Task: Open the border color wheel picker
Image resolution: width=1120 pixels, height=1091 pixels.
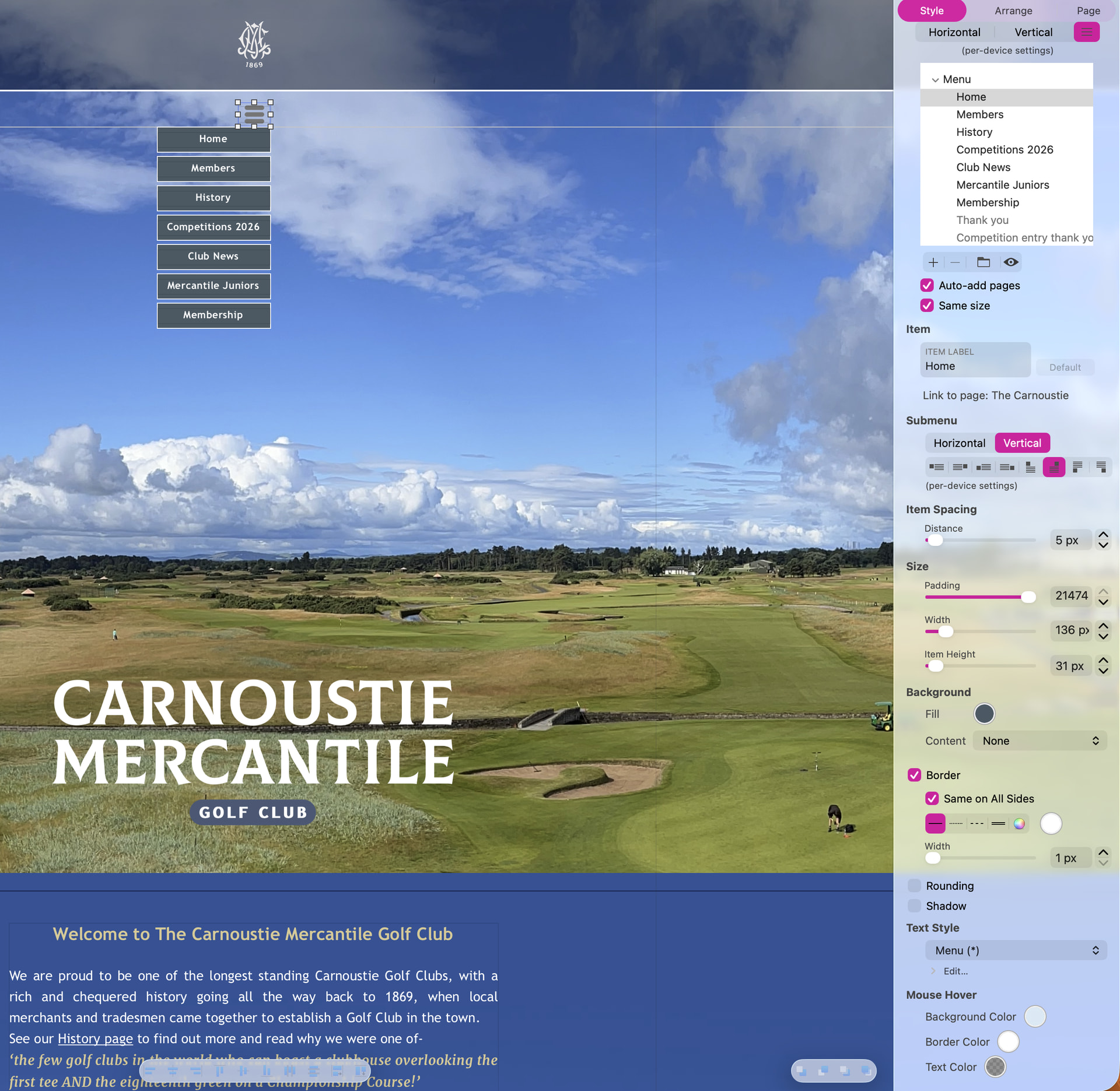Action: (x=1019, y=824)
